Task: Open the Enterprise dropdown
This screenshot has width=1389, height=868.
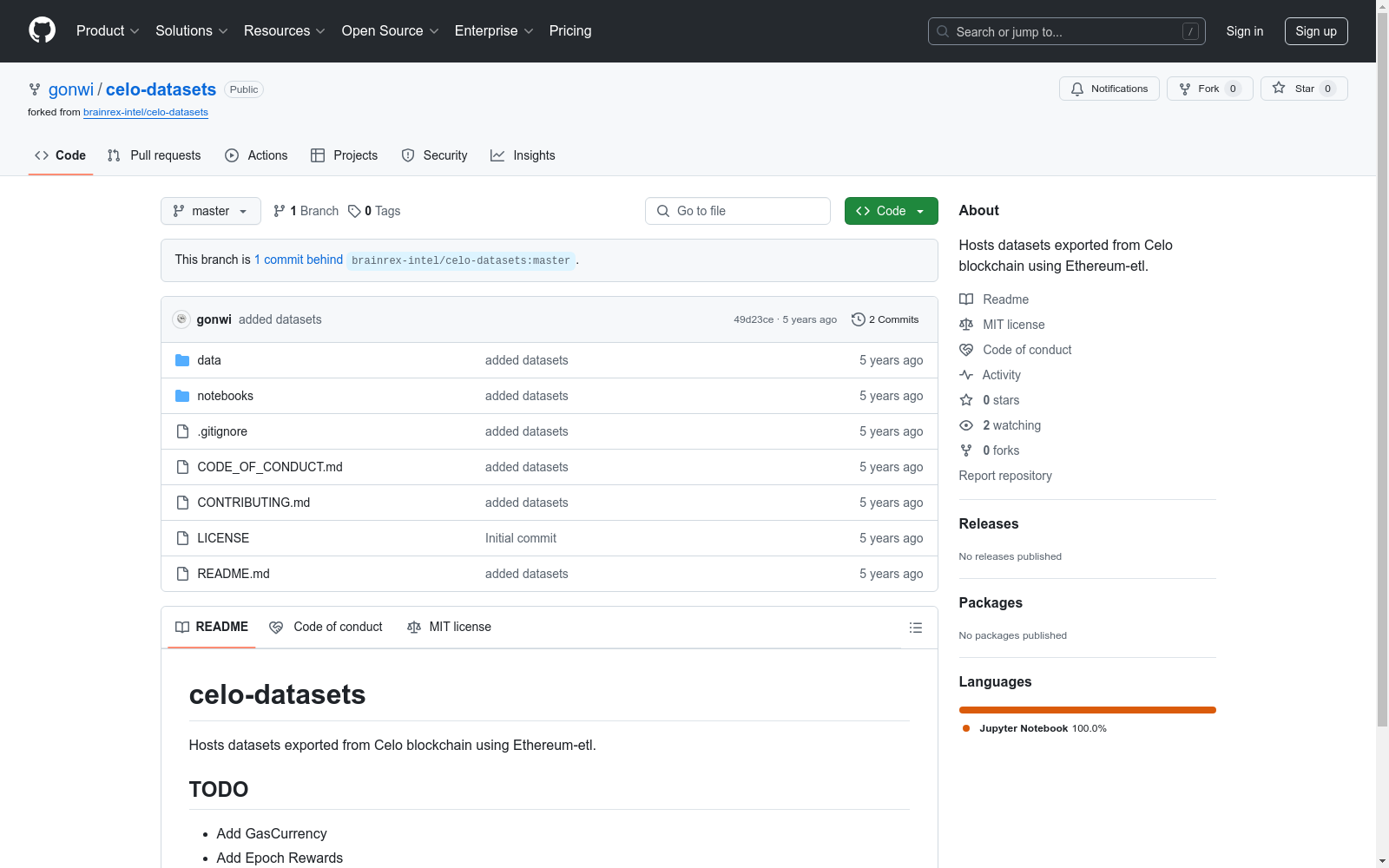Action: pos(494,30)
